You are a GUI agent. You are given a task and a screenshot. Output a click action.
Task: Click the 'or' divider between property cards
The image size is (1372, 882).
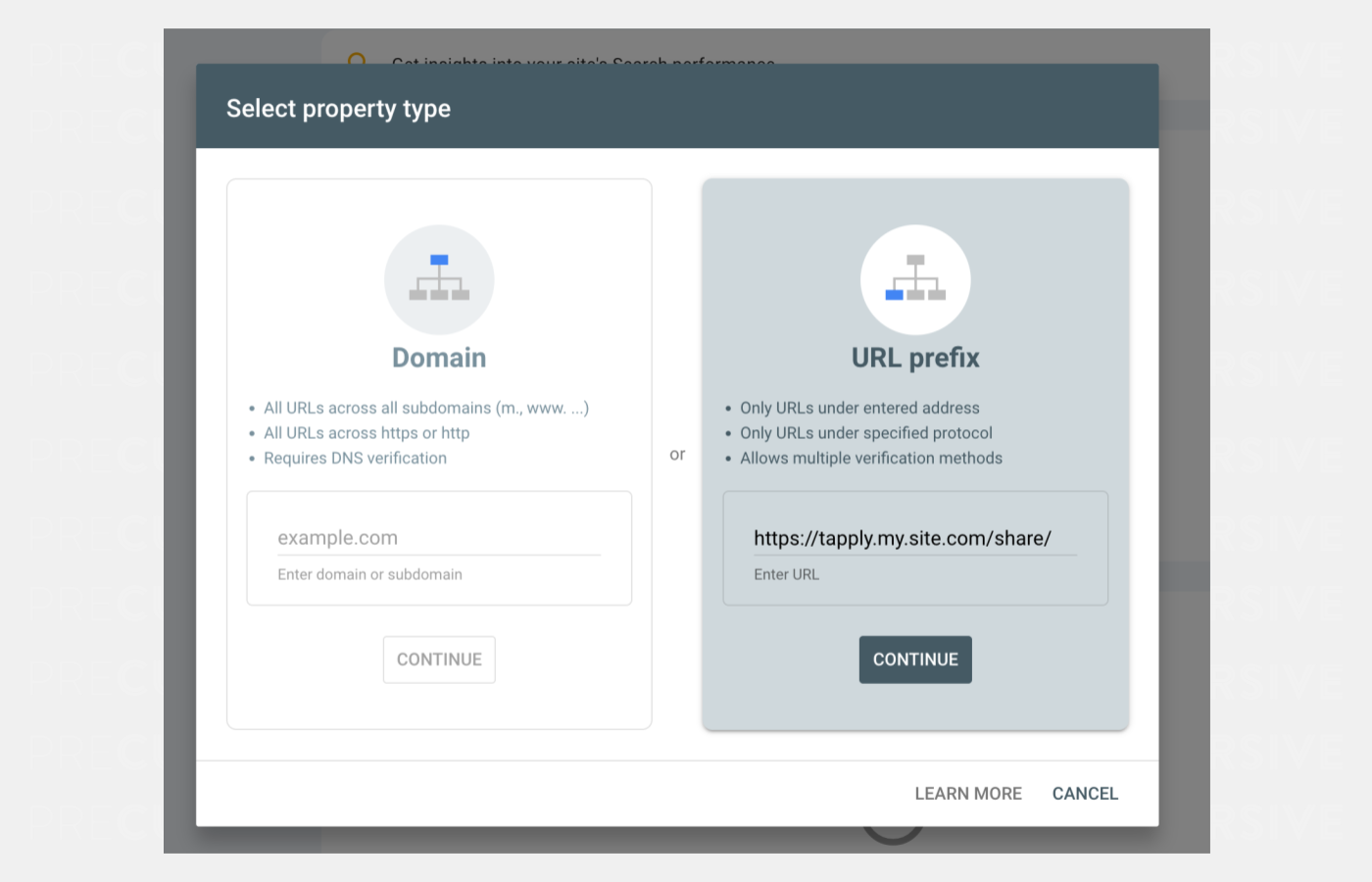pyautogui.click(x=678, y=453)
